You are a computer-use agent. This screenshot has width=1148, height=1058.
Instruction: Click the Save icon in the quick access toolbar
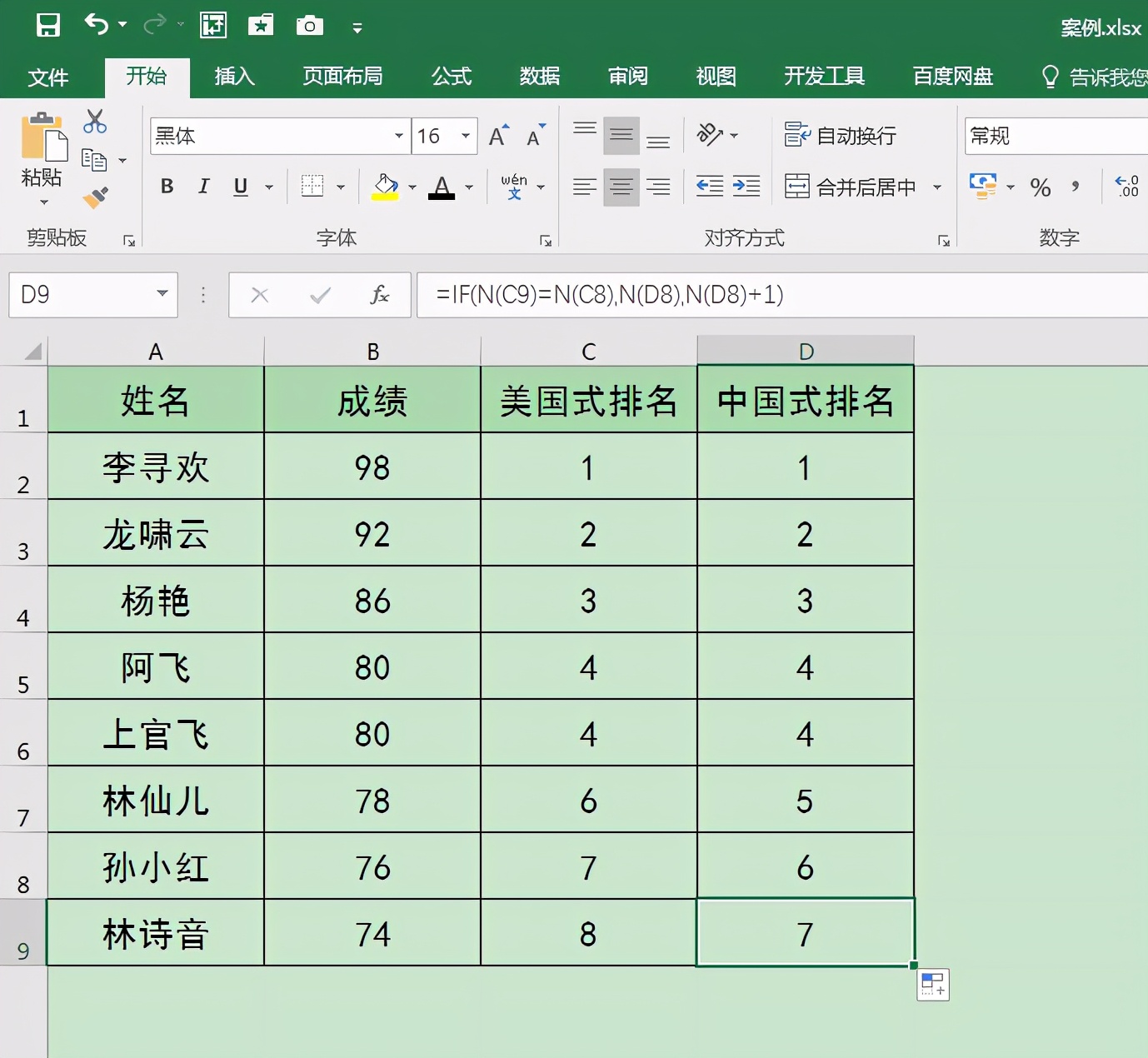point(48,25)
